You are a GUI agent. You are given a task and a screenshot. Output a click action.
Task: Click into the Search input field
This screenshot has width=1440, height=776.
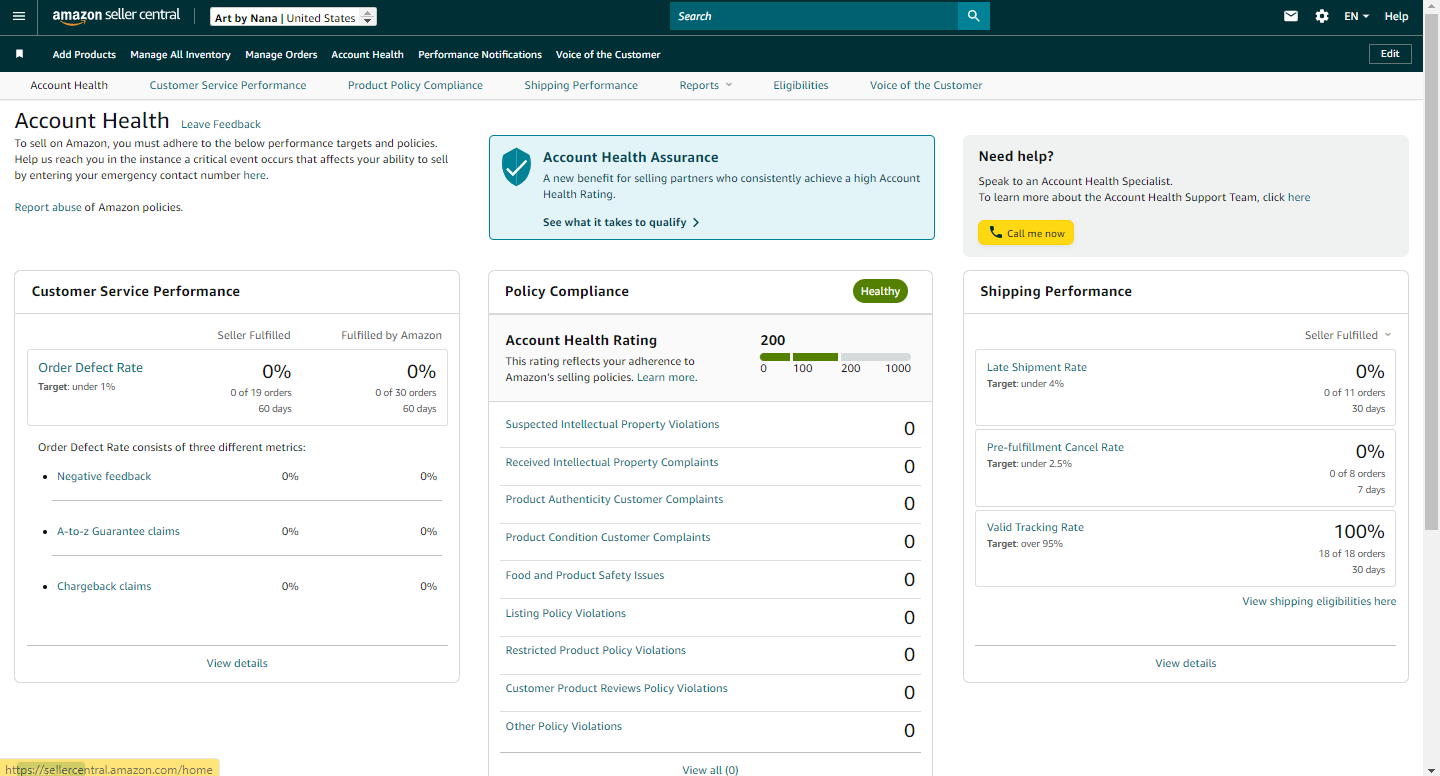click(814, 16)
